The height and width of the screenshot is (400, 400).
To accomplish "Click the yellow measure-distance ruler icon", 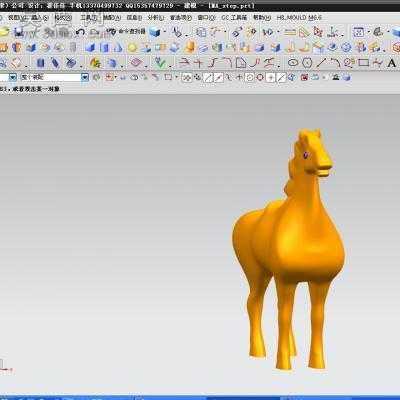I will (290, 32).
